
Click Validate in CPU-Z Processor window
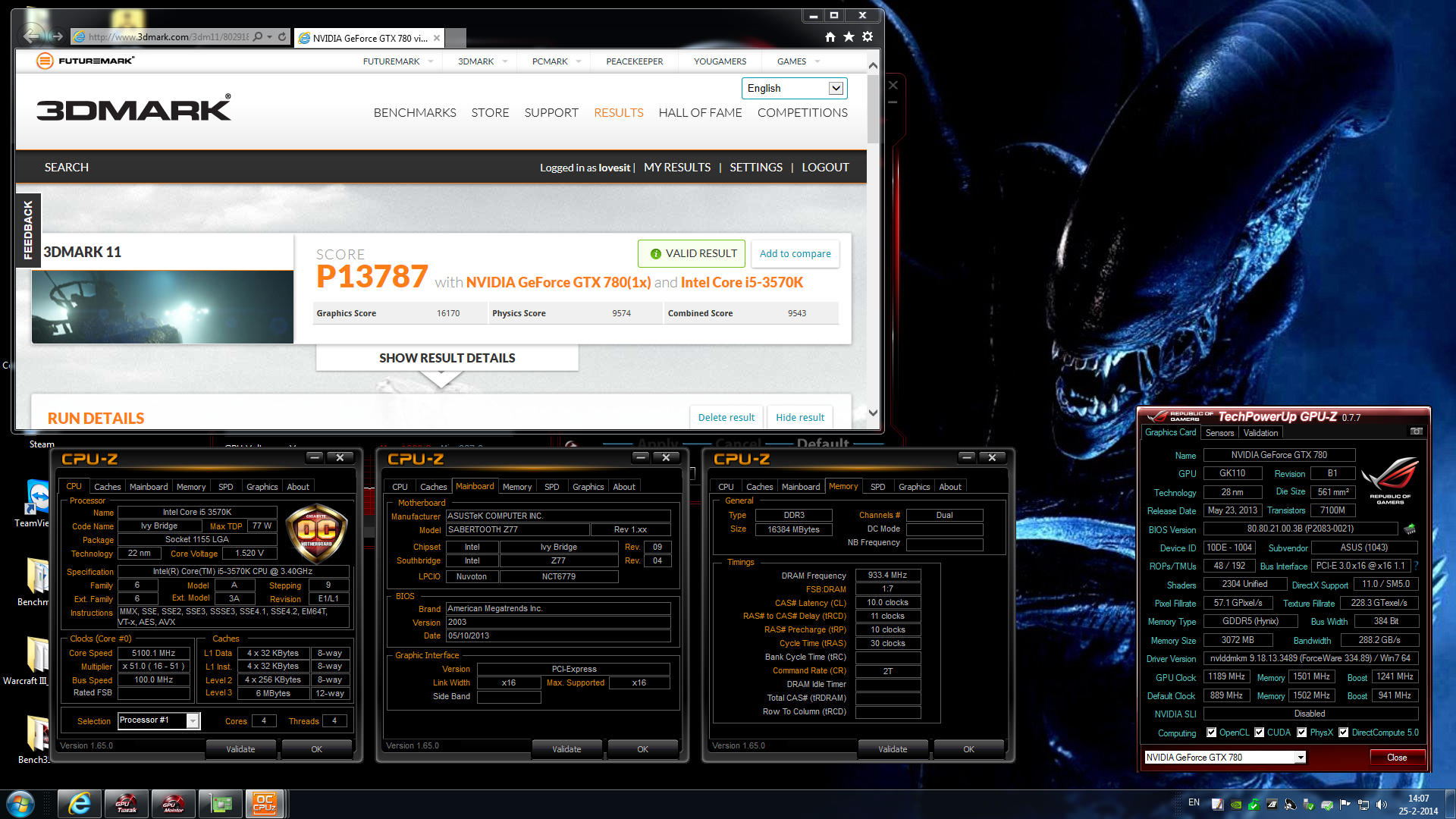pyautogui.click(x=240, y=749)
